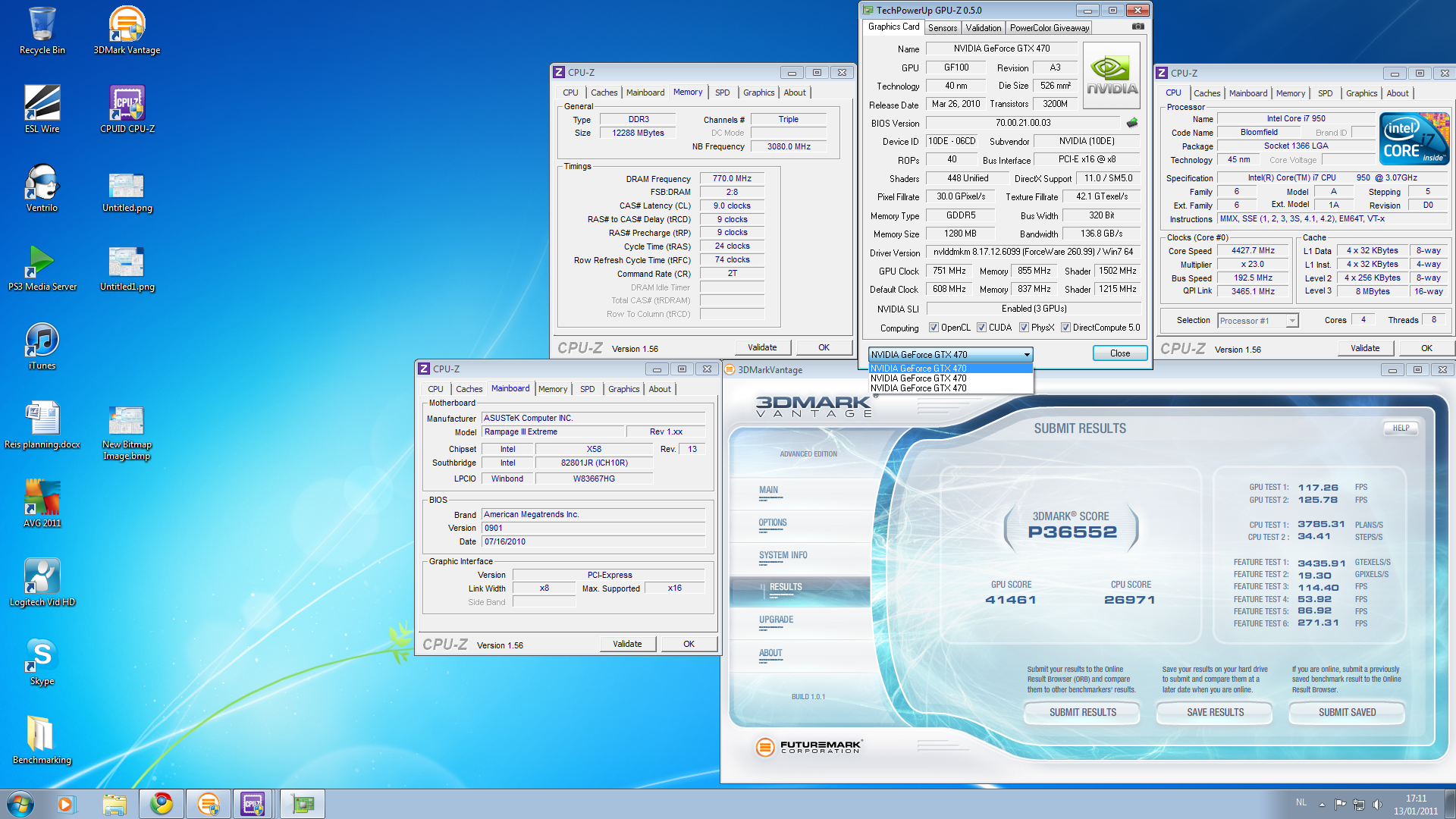Launch the 3DMark Vantage desktop shortcut
1456x819 pixels.
pos(127,30)
